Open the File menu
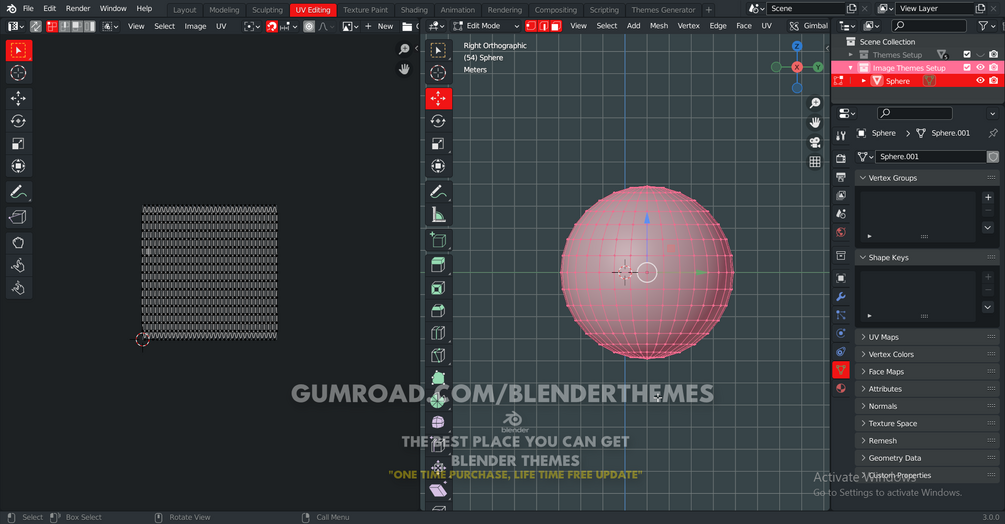1005x524 pixels. pos(28,9)
